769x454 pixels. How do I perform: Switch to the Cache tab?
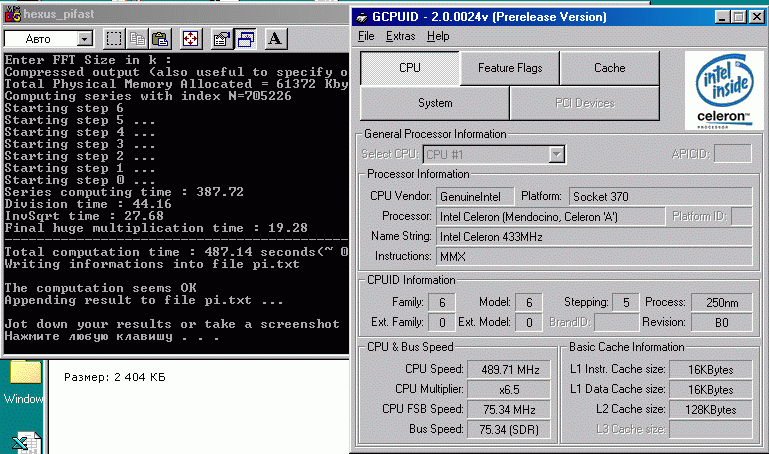click(x=610, y=68)
